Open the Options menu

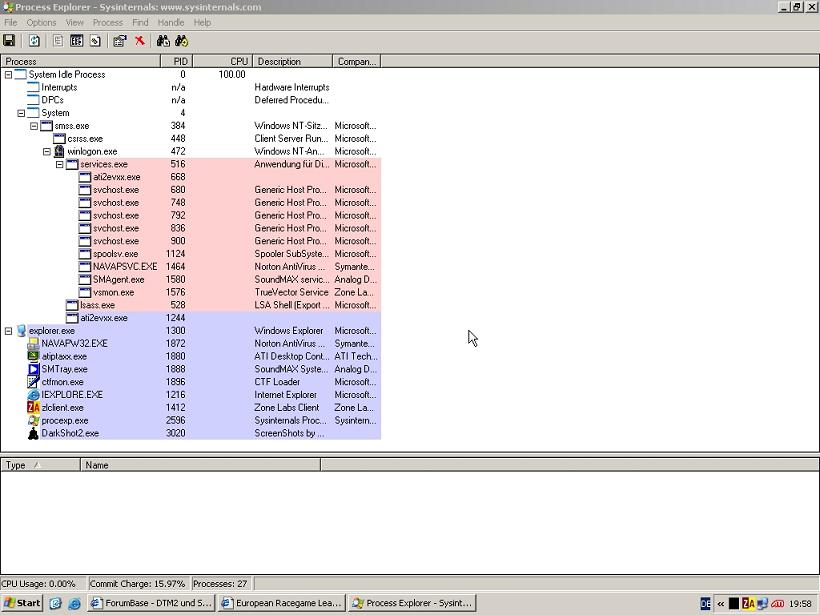41,22
